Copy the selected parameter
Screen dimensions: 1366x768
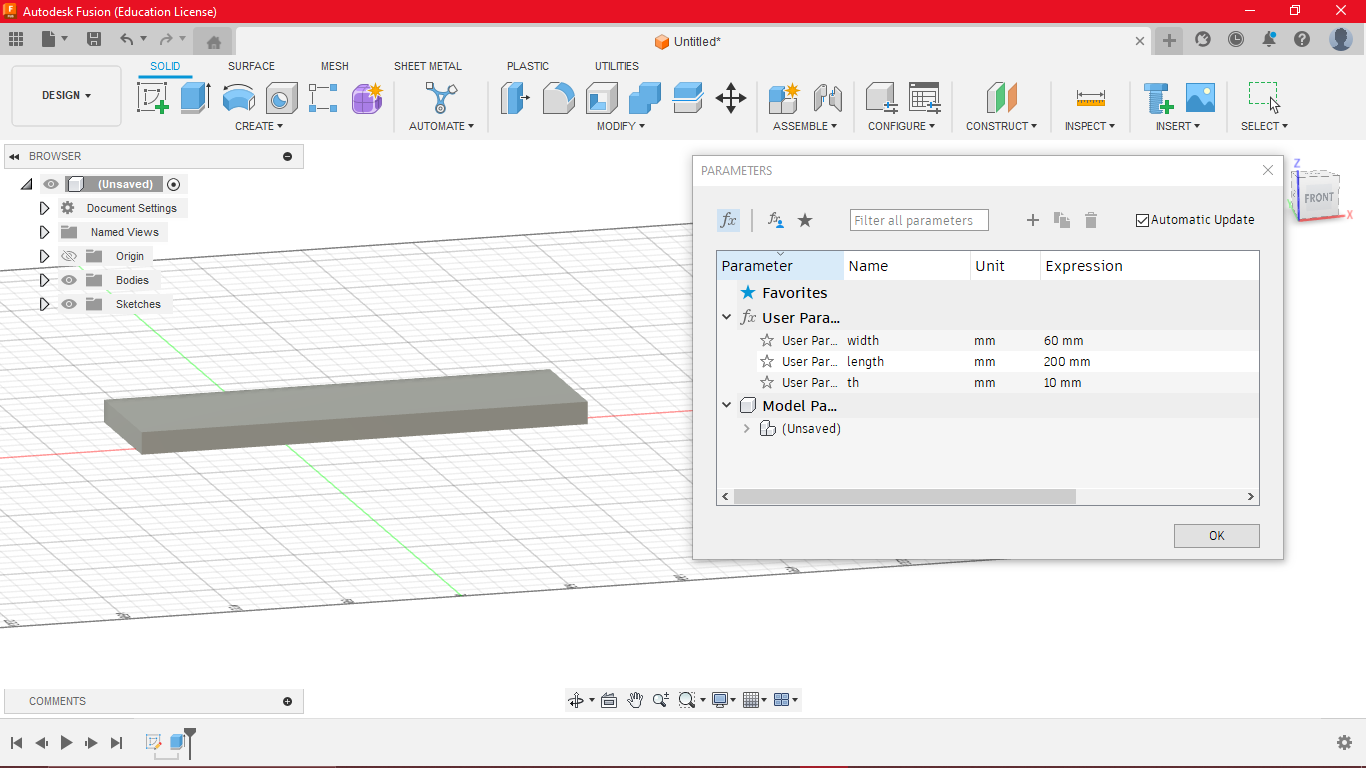pos(1062,220)
